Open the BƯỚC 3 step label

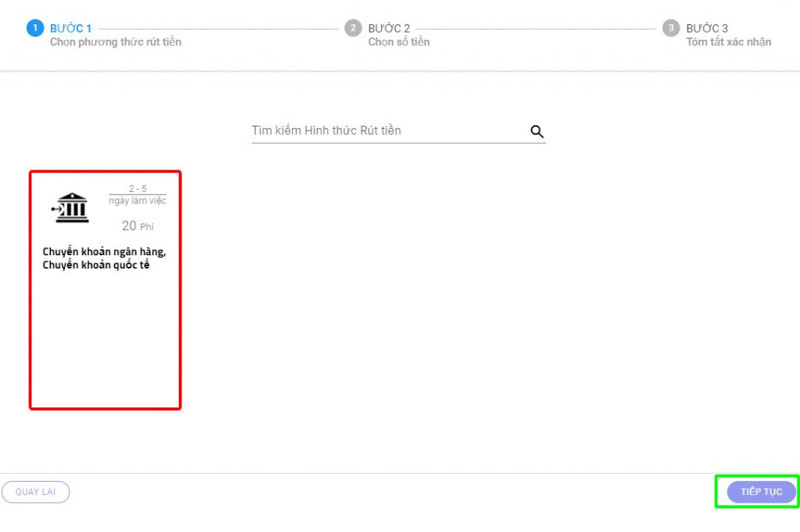(707, 29)
